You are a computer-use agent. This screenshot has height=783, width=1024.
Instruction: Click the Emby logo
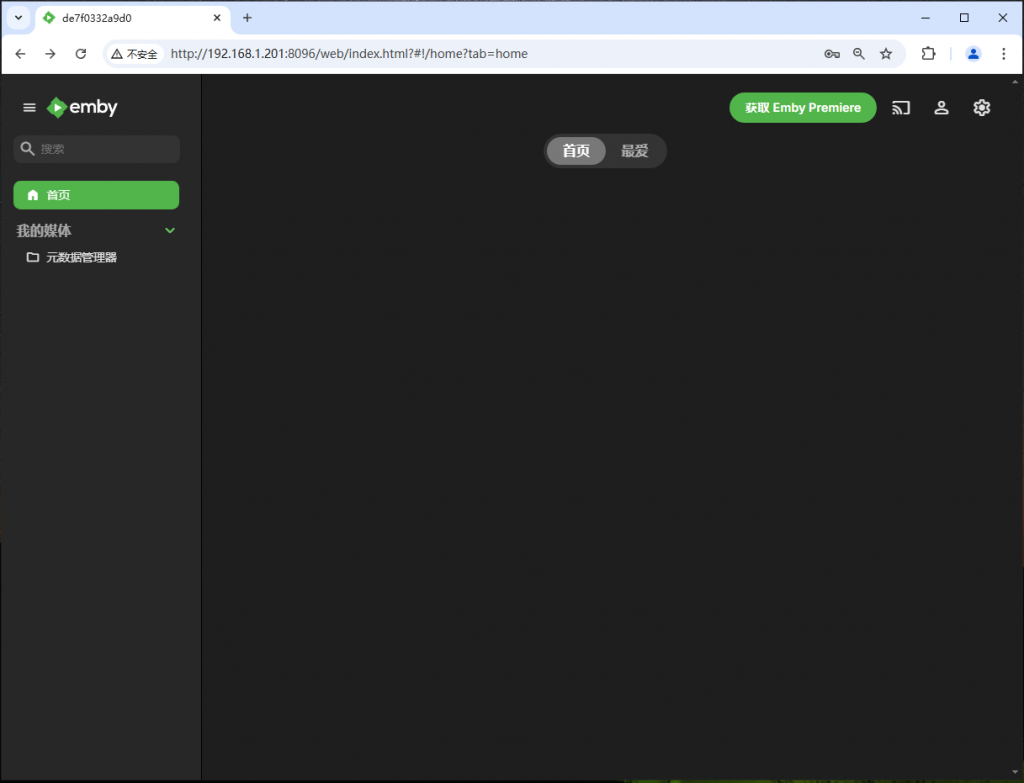(x=82, y=108)
